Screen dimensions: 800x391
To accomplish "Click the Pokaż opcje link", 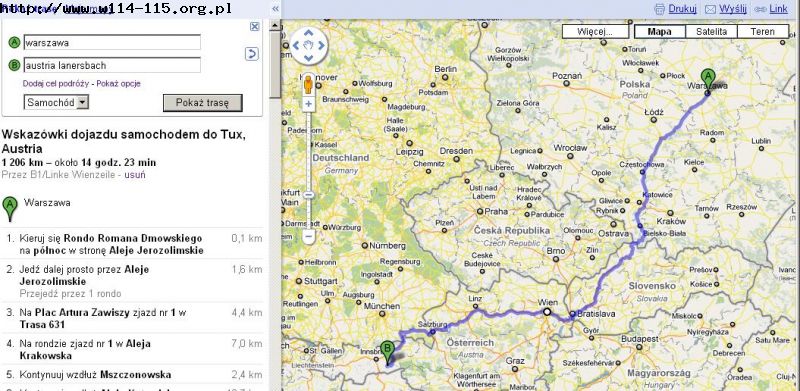I will coord(118,83).
